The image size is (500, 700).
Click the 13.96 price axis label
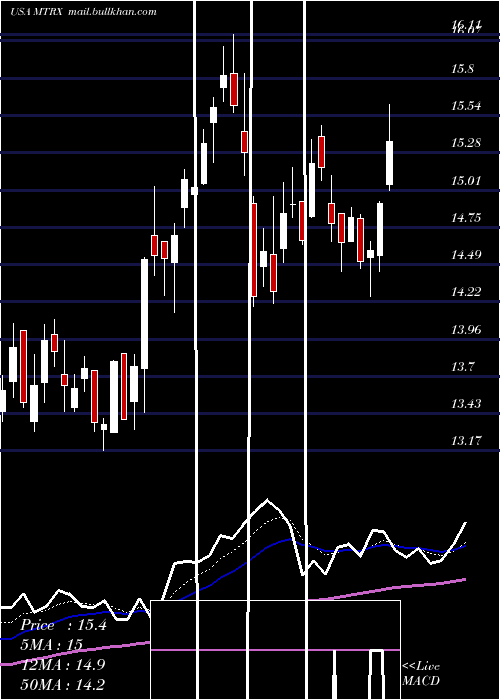click(x=466, y=330)
